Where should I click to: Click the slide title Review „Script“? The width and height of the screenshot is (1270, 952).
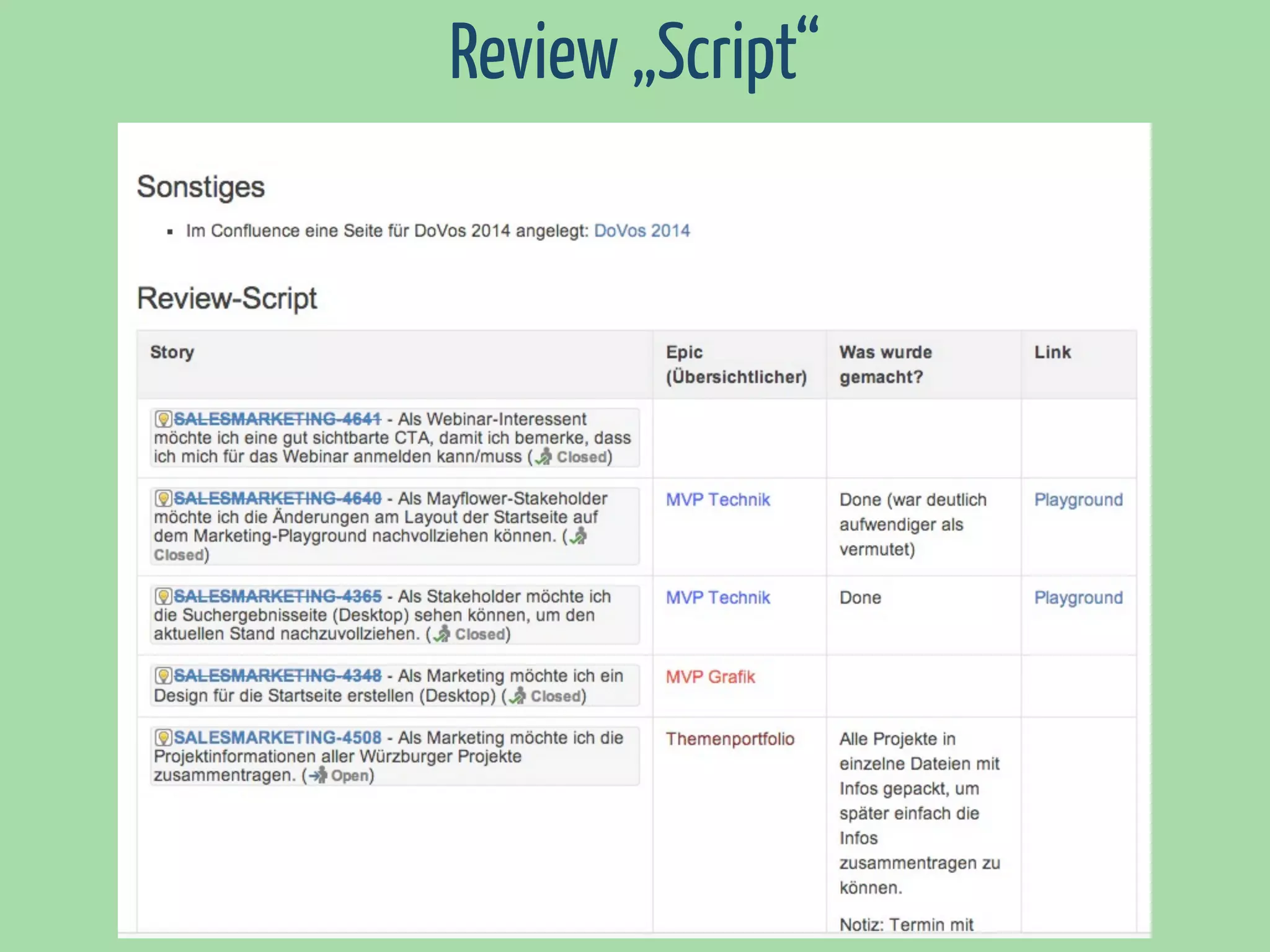634,55
